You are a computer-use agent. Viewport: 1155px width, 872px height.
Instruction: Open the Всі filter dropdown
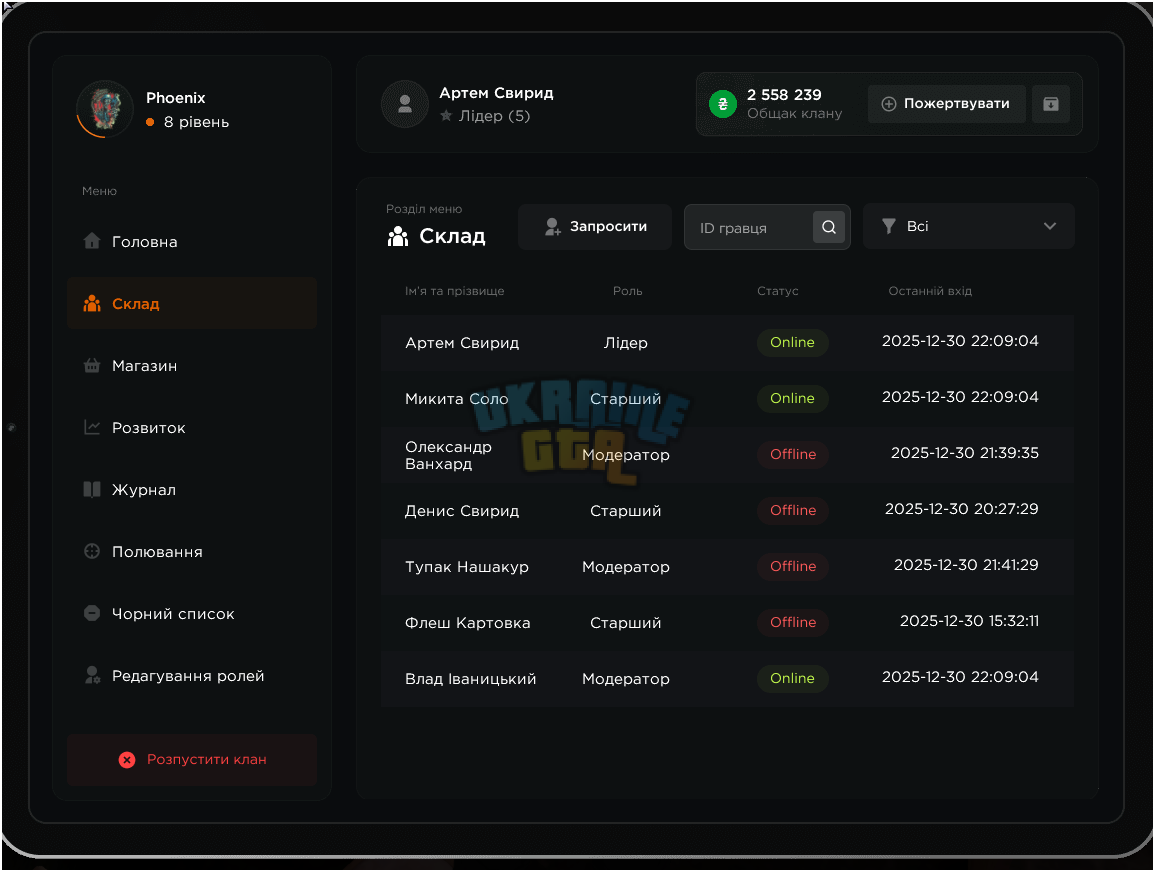click(969, 226)
